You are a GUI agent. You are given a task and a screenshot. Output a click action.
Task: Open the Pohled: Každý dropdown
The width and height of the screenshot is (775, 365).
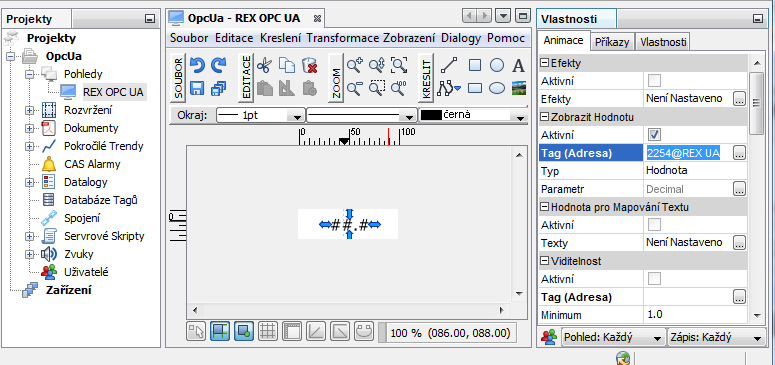click(613, 338)
